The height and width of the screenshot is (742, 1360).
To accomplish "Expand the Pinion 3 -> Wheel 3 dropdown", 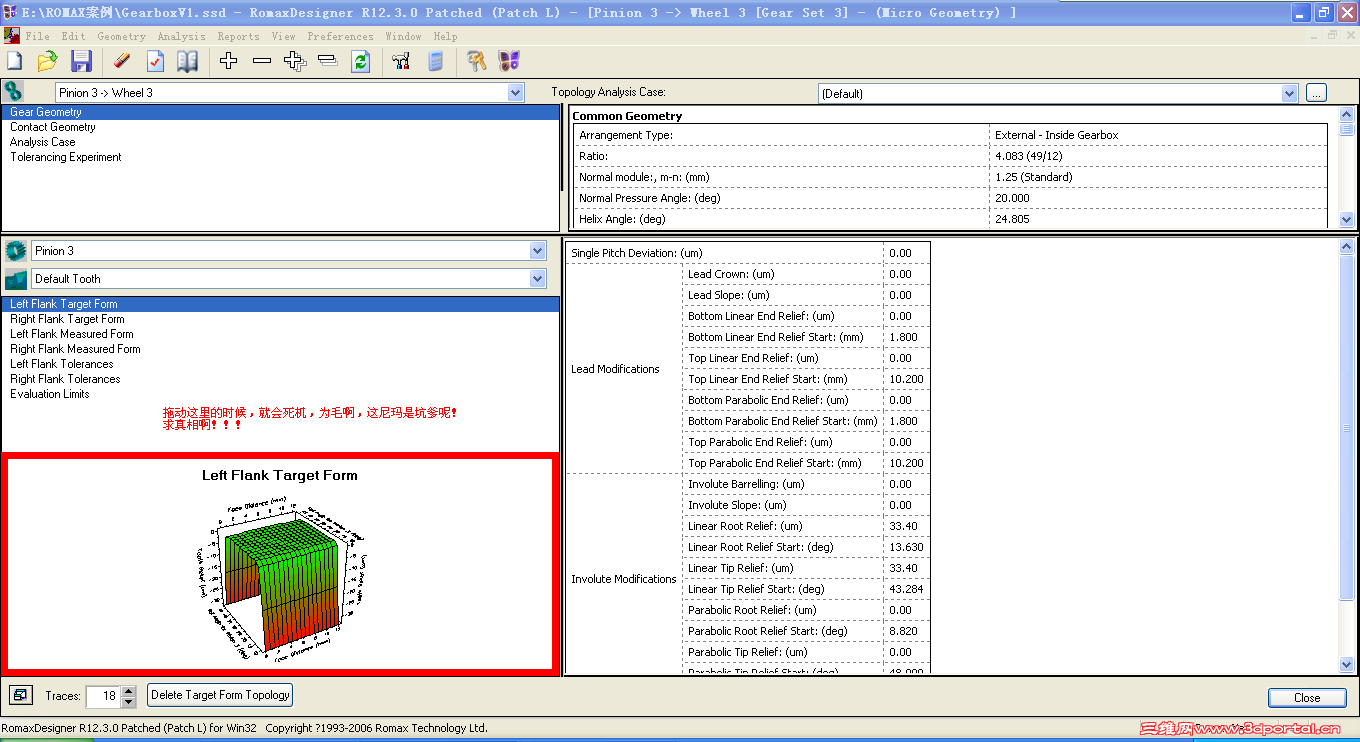I will 516,93.
